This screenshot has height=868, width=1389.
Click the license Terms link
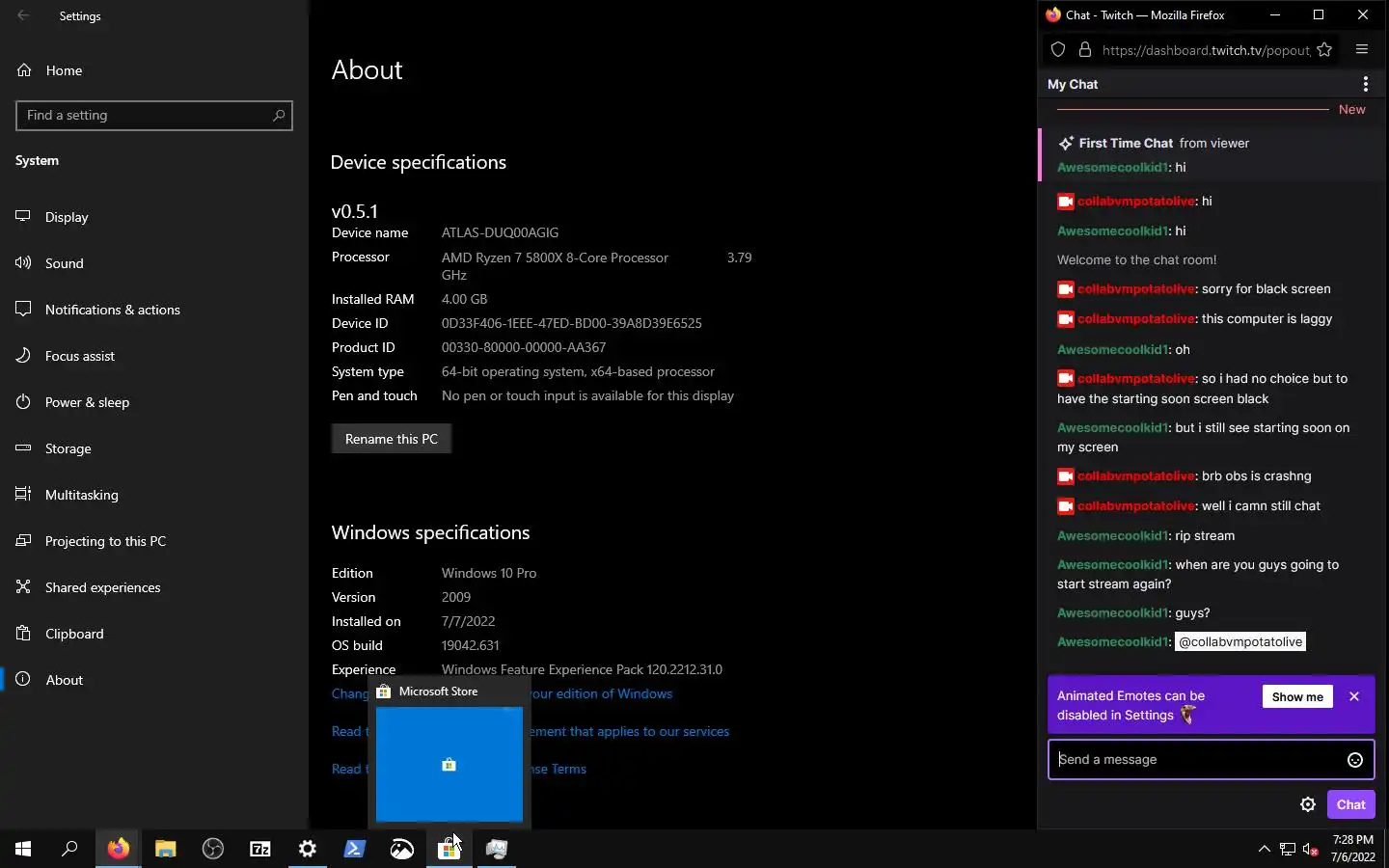pyautogui.click(x=558, y=770)
